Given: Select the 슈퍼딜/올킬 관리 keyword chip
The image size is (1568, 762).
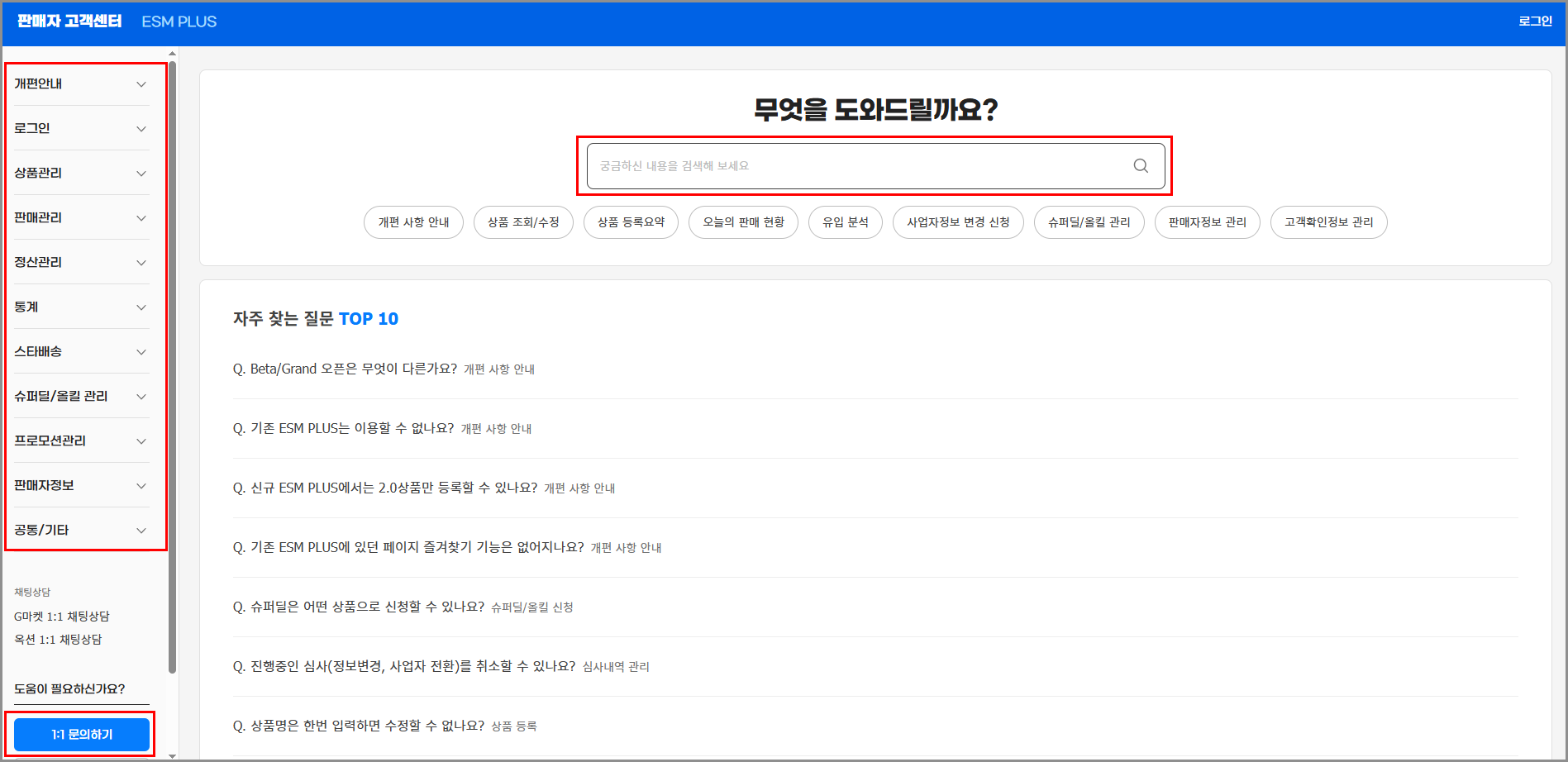Looking at the screenshot, I should [x=1089, y=222].
